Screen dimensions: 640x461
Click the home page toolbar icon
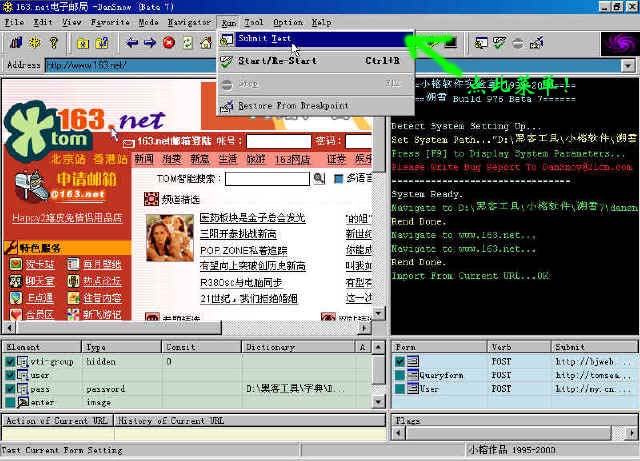[206, 42]
